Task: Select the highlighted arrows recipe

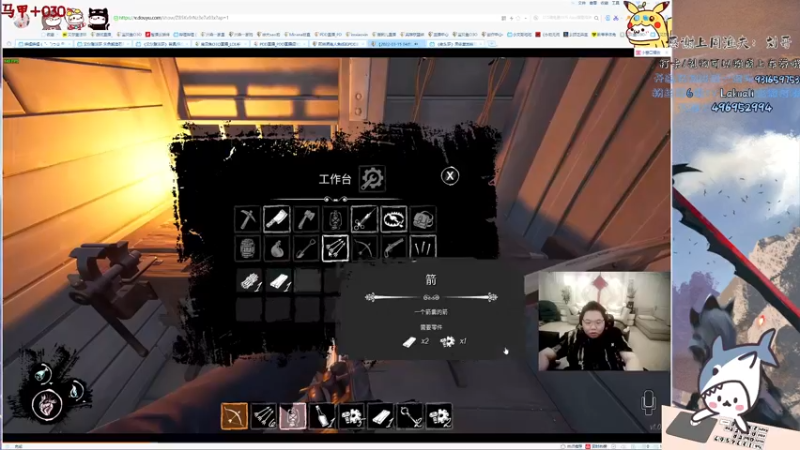Action: tap(335, 248)
